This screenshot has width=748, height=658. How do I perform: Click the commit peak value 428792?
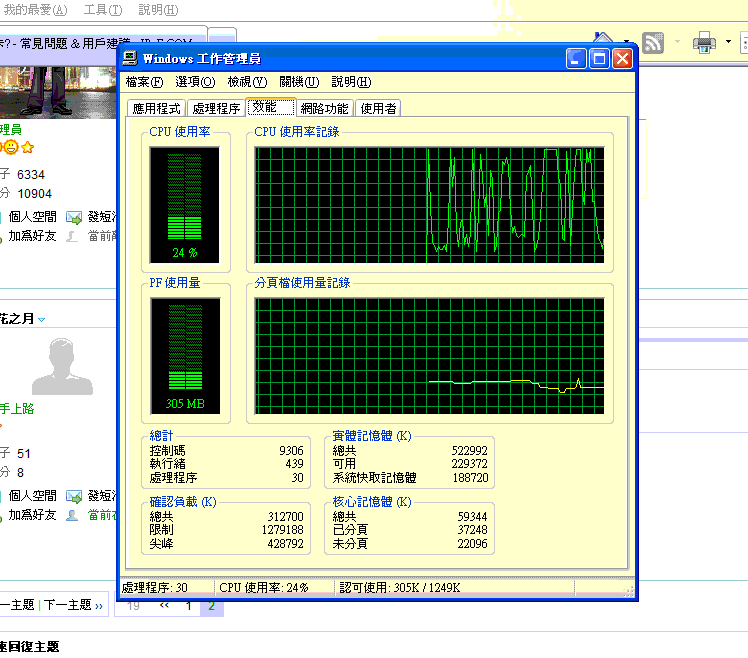click(285, 543)
